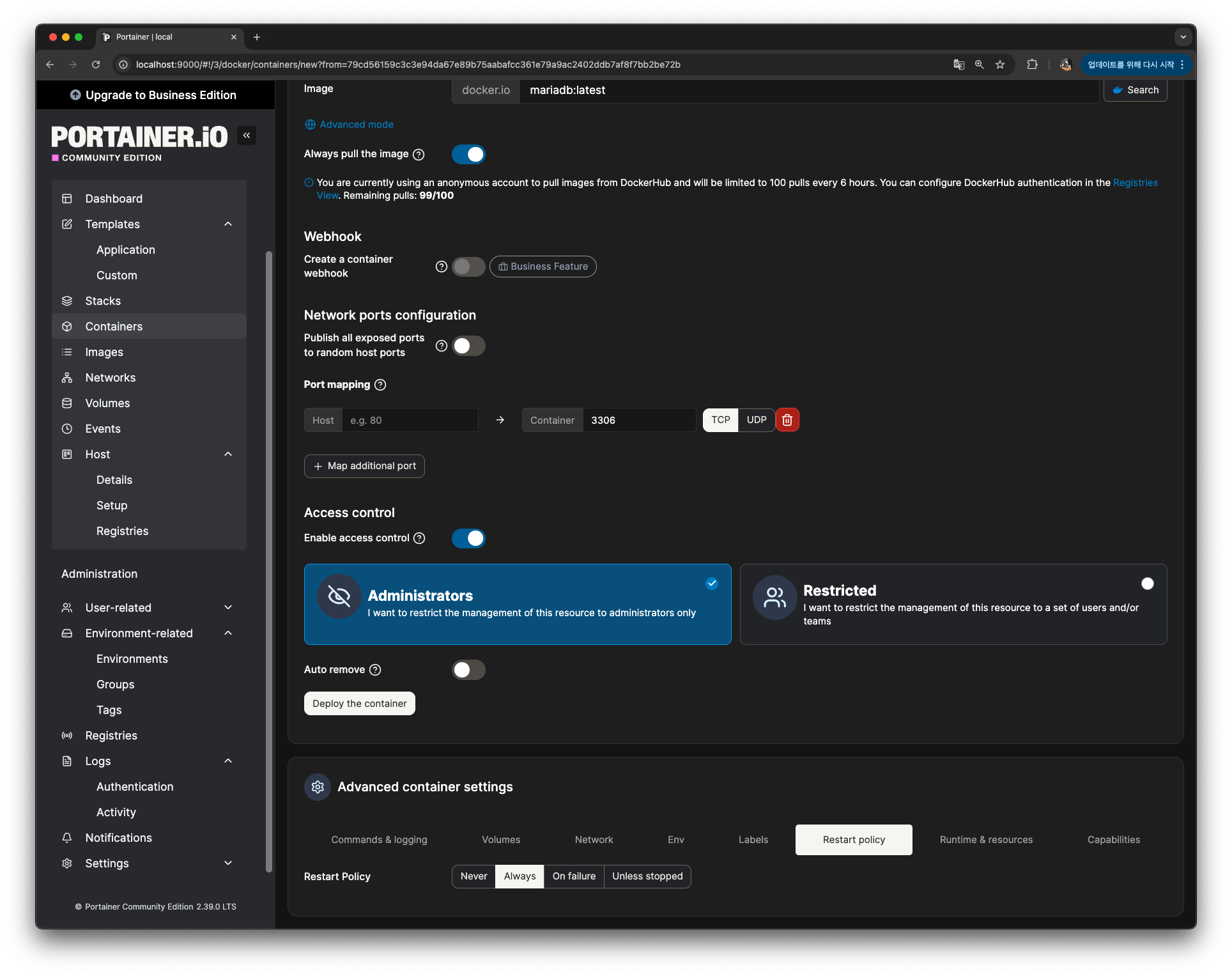Click the help icon next to Port mapping

380,385
